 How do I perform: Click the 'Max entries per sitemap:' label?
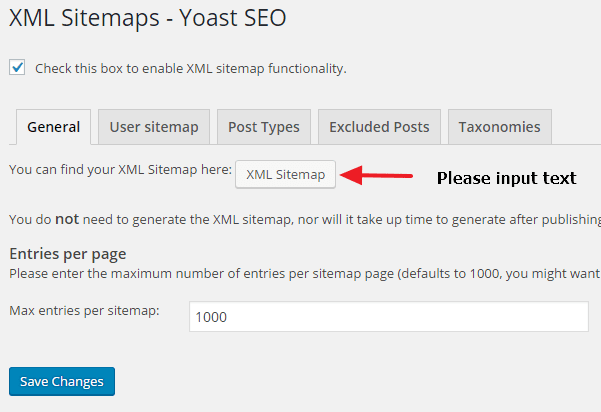click(85, 311)
